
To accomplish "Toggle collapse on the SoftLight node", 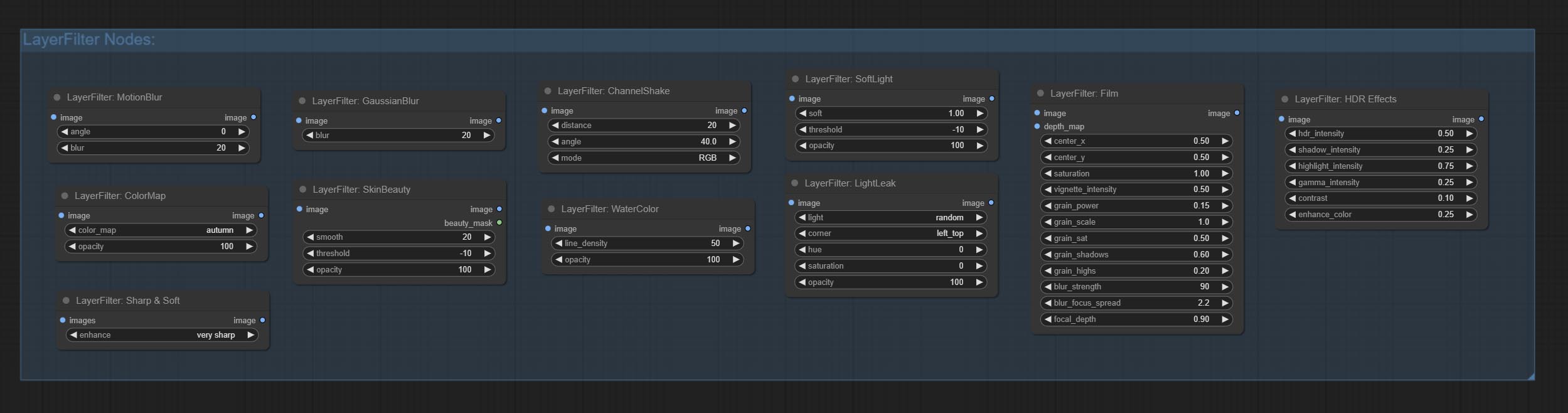I will coord(795,79).
